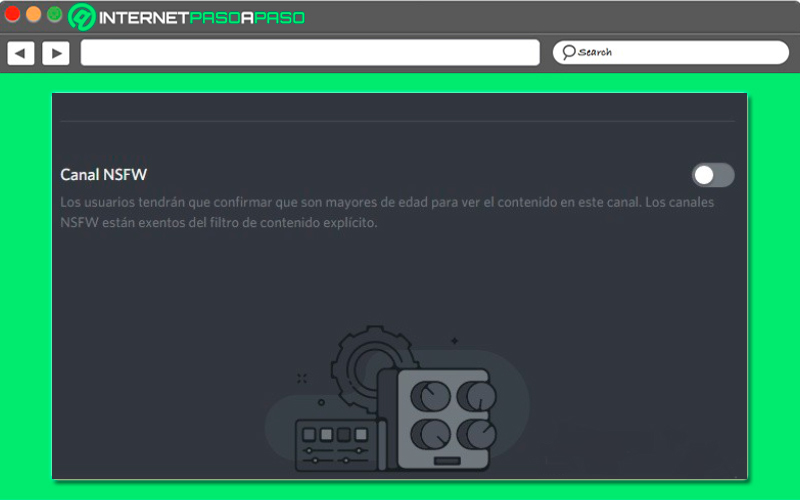Click the magnifying glass search icon
The width and height of the screenshot is (800, 500).
[x=568, y=52]
